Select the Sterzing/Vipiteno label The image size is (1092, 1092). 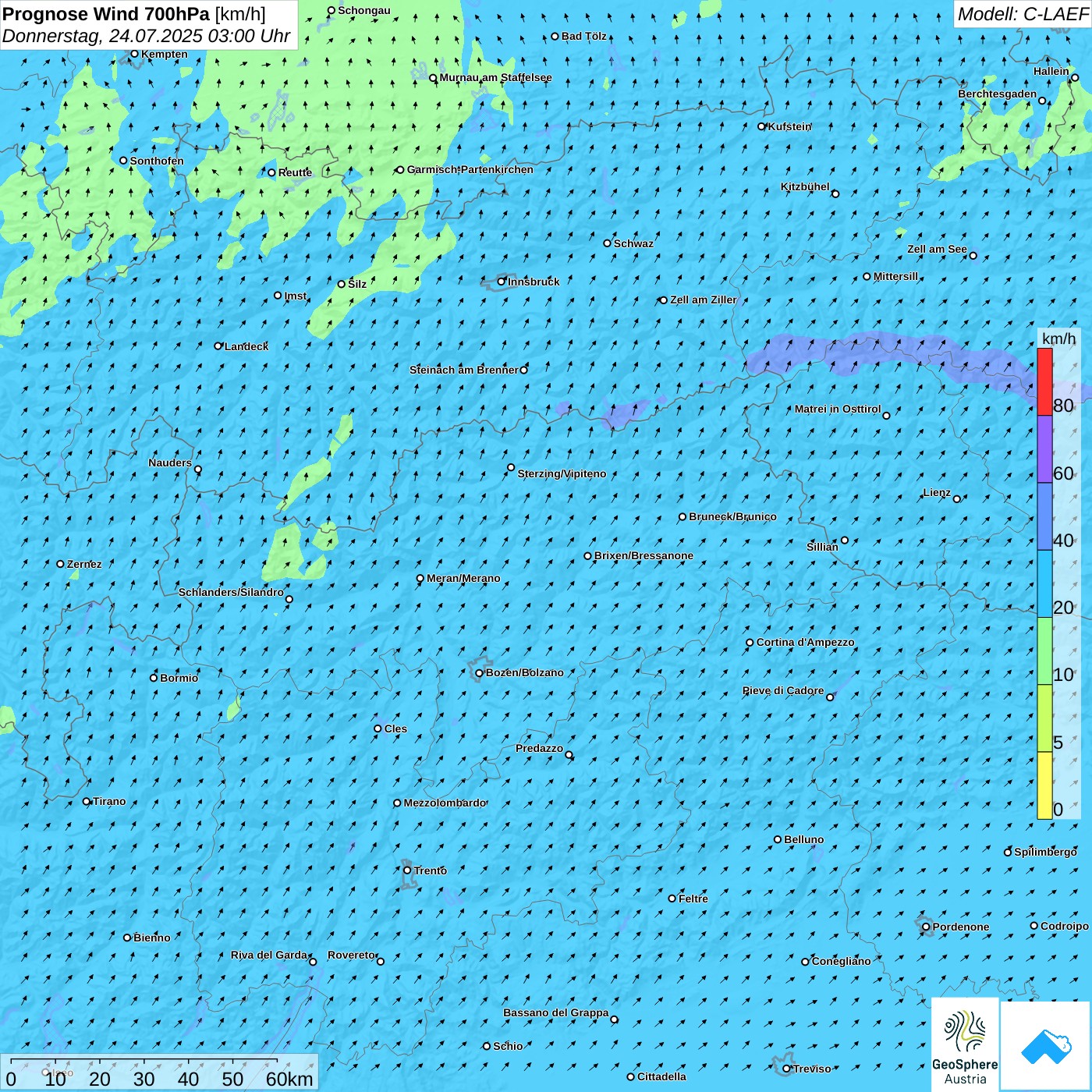tap(562, 473)
